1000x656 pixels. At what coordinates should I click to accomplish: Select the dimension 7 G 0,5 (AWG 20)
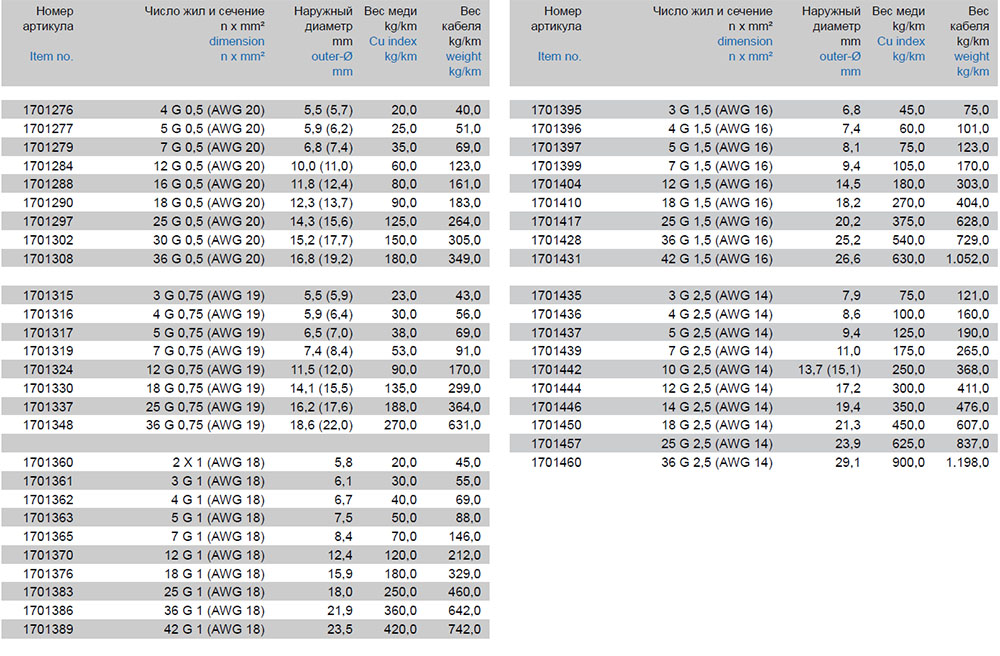pos(212,147)
